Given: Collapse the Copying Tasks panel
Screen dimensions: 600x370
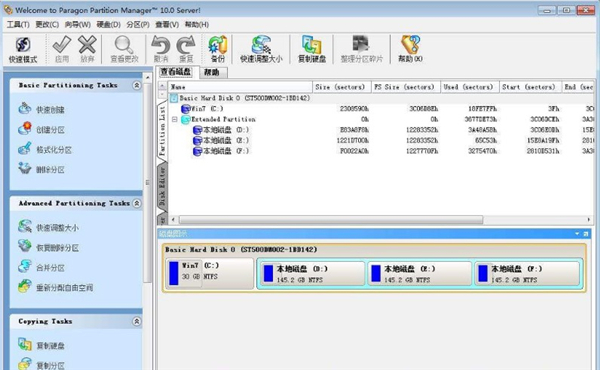Looking at the screenshot, I should point(137,321).
